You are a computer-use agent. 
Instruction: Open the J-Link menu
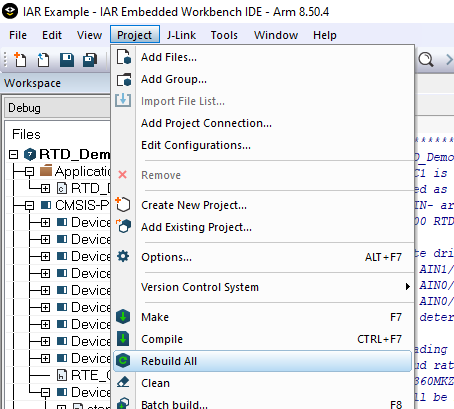pyautogui.click(x=181, y=35)
